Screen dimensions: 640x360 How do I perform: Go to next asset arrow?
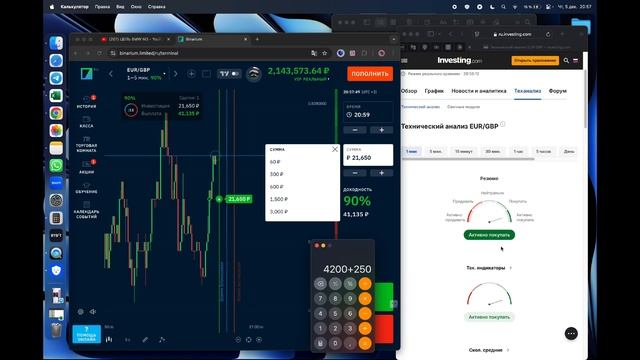pyautogui.click(x=176, y=74)
